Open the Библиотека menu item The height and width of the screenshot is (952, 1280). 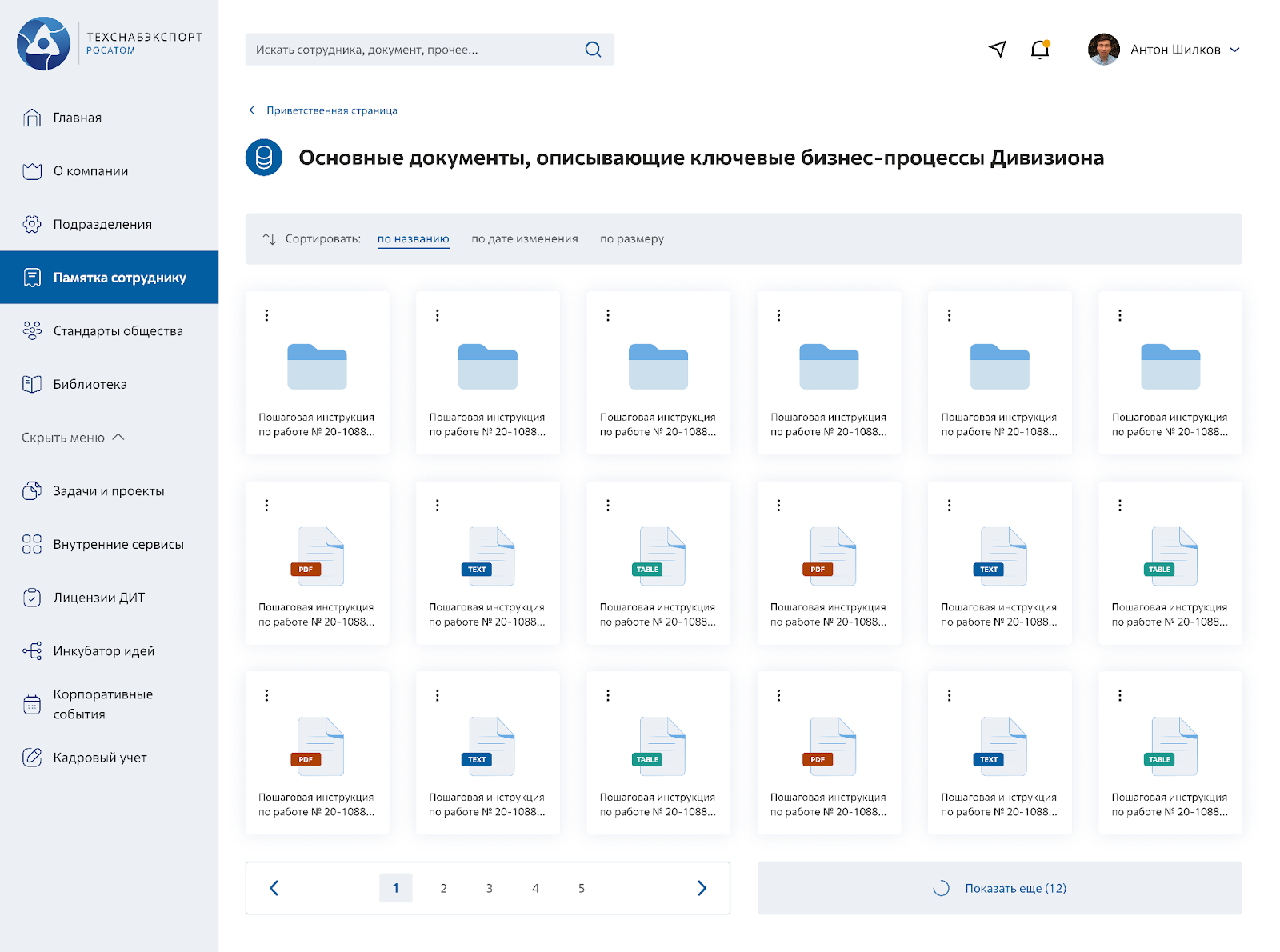coord(90,385)
